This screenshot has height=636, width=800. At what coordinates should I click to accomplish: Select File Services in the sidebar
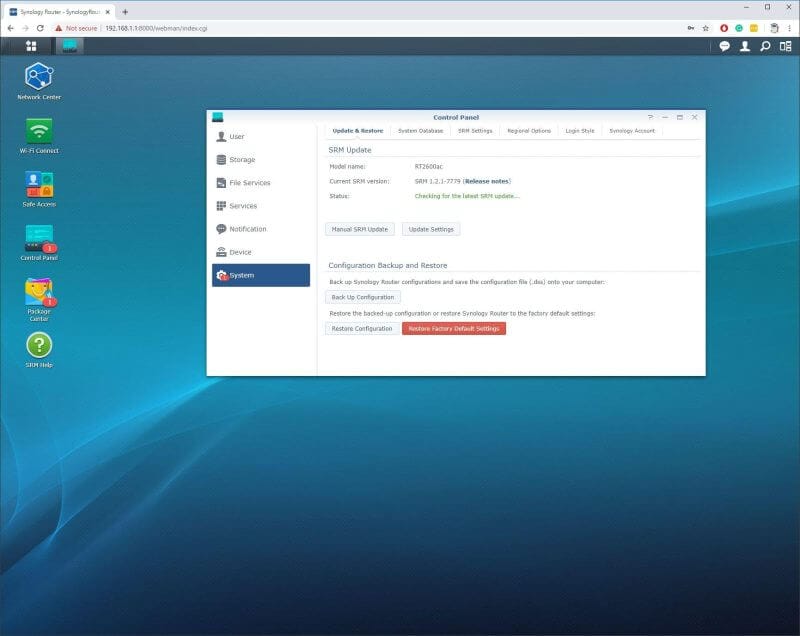[249, 182]
